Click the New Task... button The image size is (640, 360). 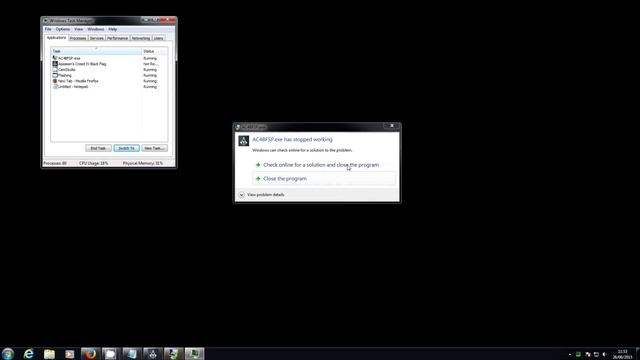tap(154, 148)
